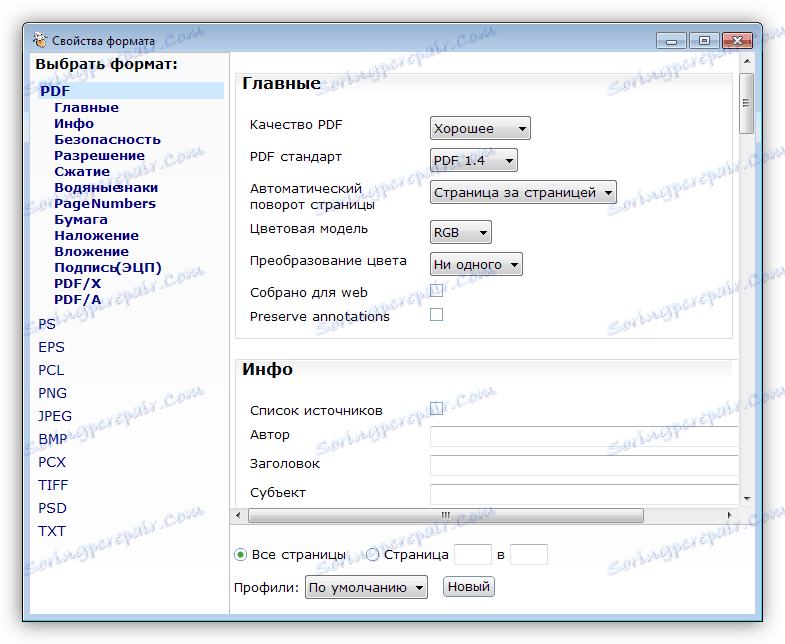Click the horizontal scrollbar thumb
This screenshot has height=644, width=785.
point(446,515)
